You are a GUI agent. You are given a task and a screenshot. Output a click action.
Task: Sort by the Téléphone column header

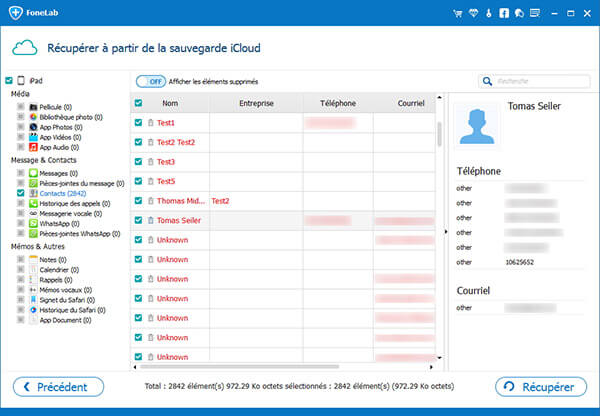click(x=338, y=103)
